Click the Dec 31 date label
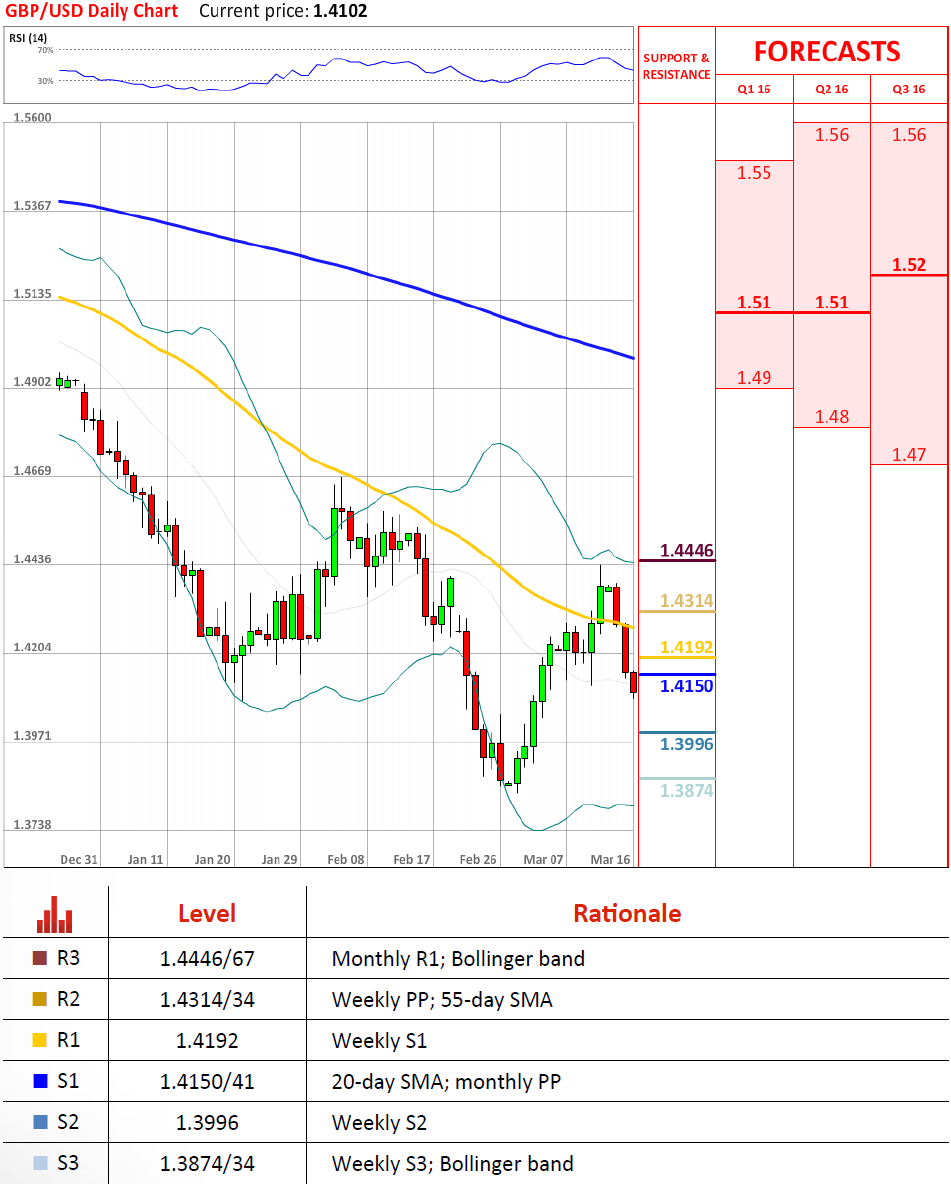The image size is (951, 1184). point(79,859)
